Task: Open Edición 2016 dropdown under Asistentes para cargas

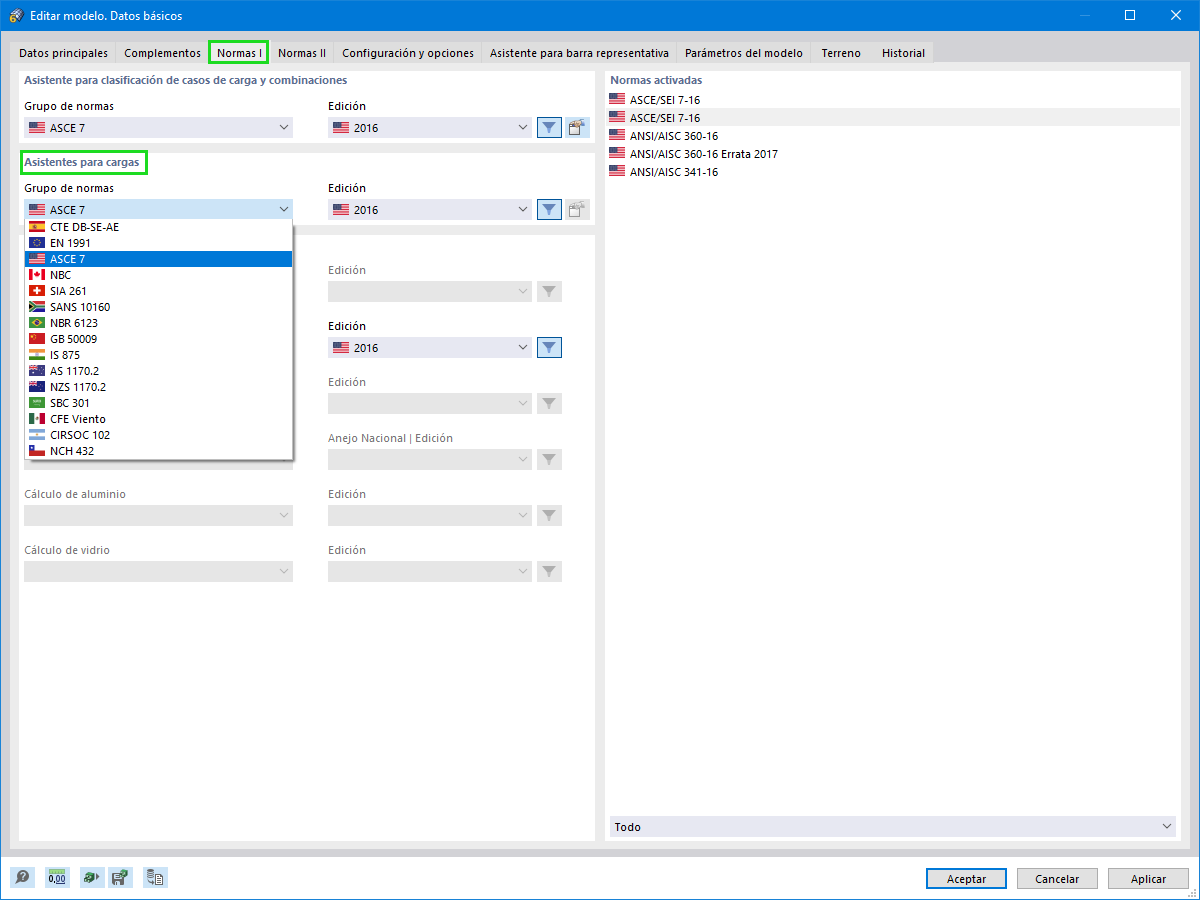Action: [x=430, y=209]
